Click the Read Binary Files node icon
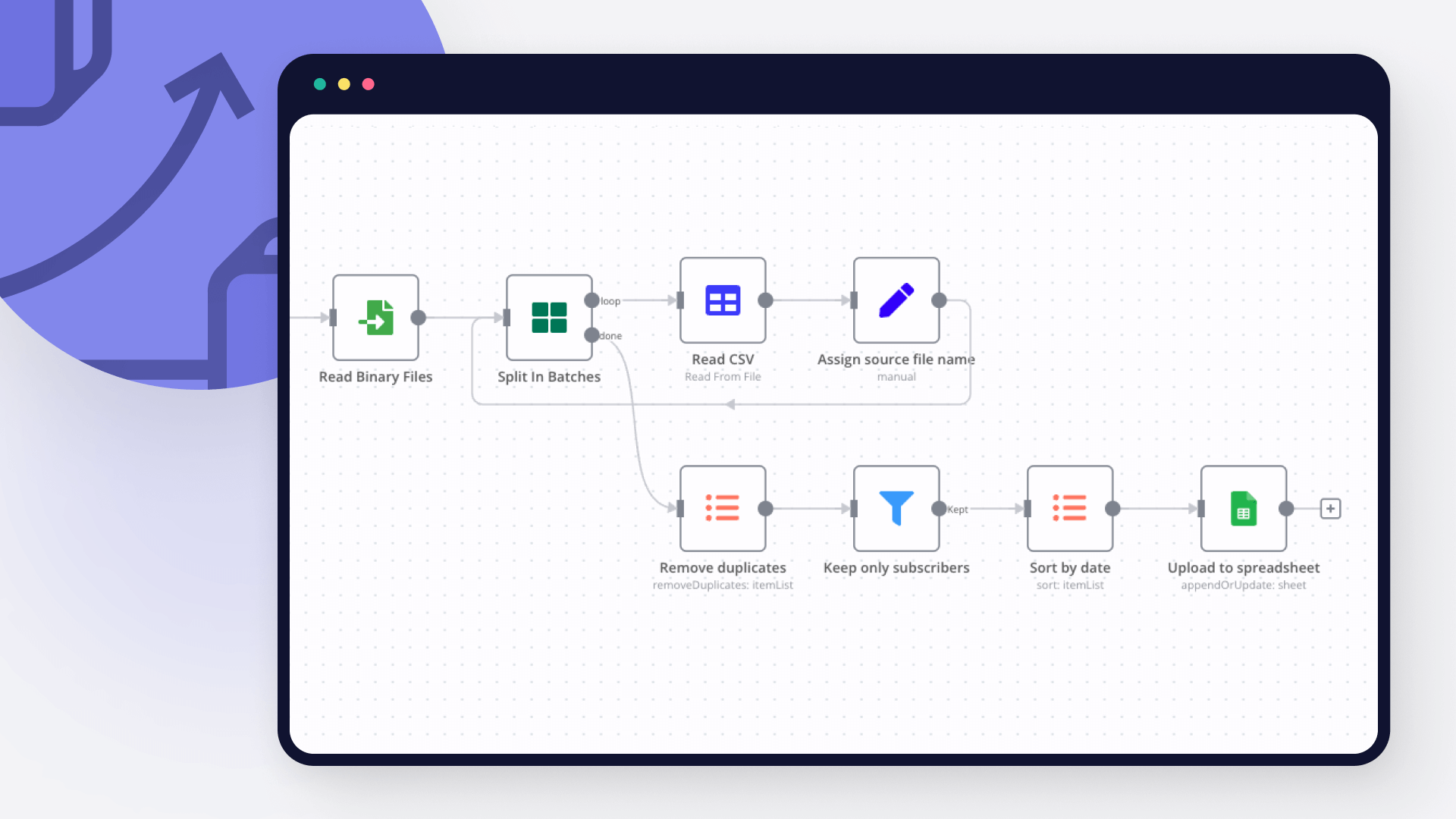The image size is (1456, 819). point(376,317)
